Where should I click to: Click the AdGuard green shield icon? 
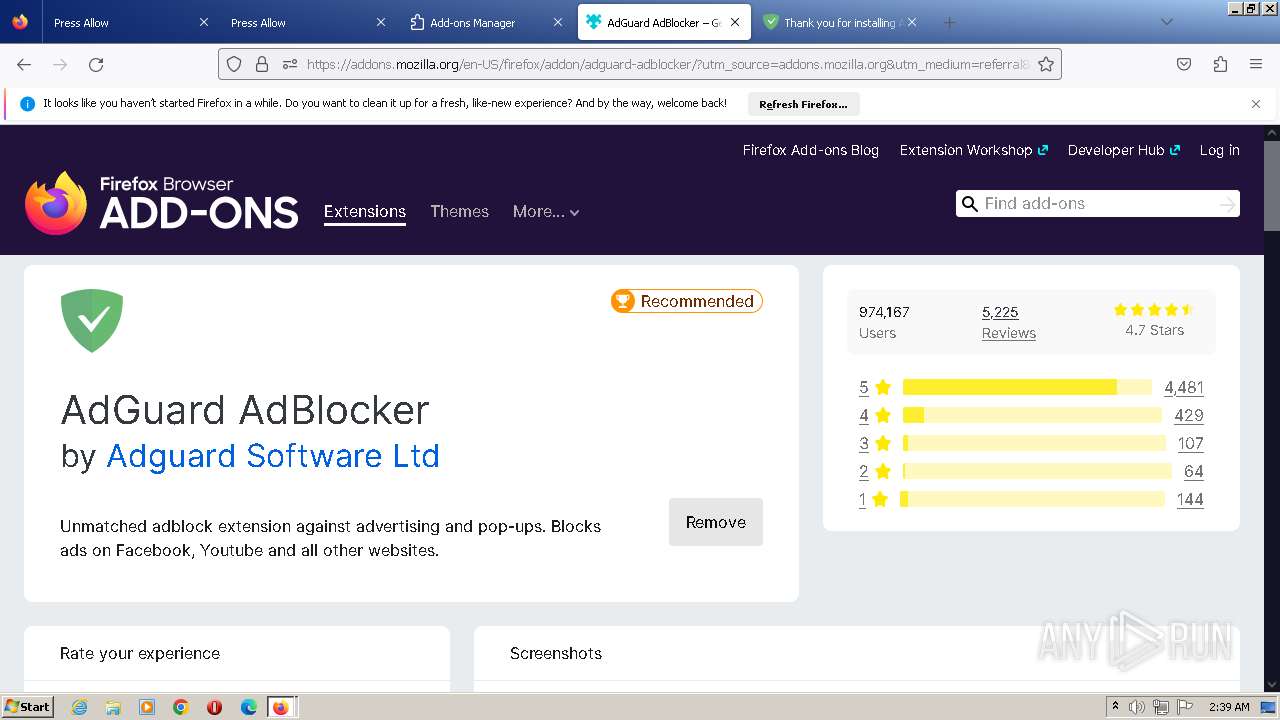coord(92,320)
